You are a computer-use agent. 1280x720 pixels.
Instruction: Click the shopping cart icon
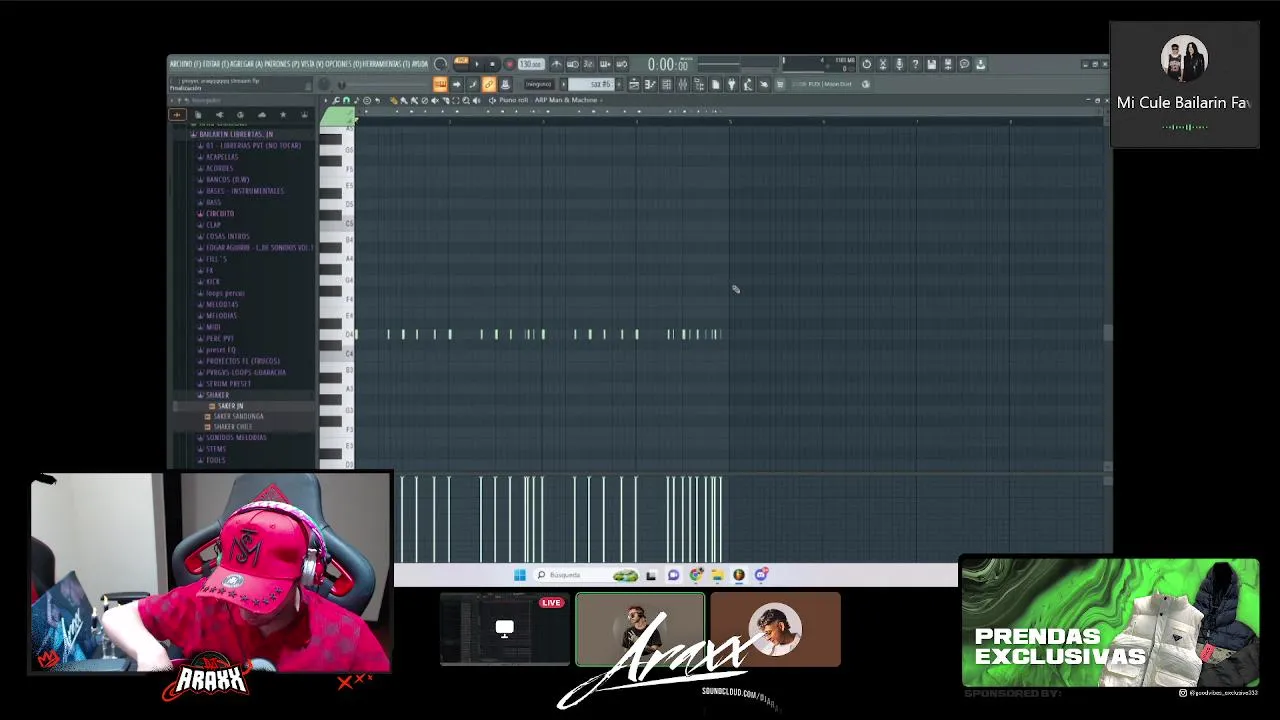(780, 84)
